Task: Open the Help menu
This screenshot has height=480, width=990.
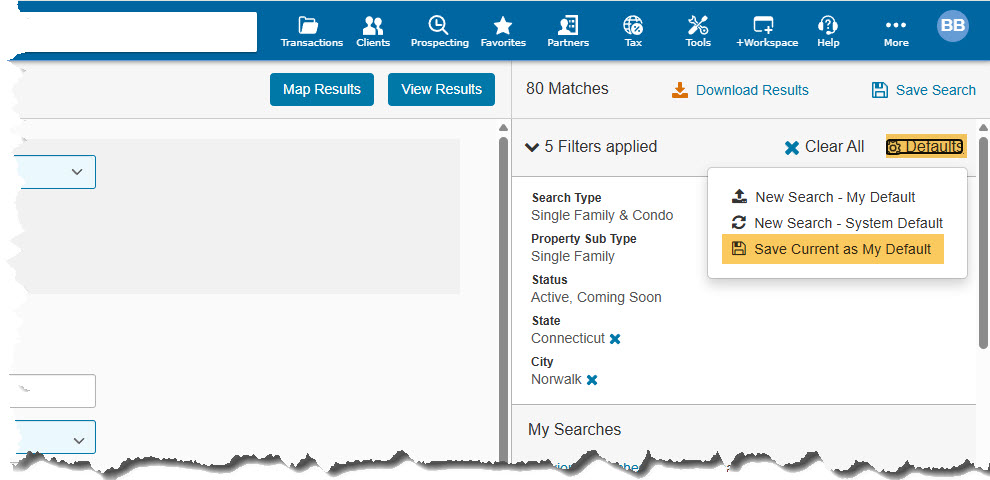Action: coord(828,32)
